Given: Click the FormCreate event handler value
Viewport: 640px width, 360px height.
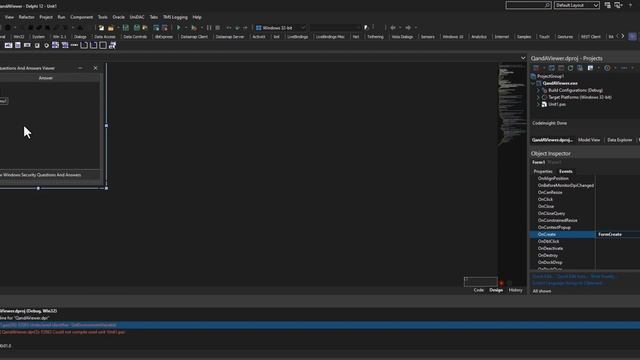Looking at the screenshot, I should pos(610,234).
